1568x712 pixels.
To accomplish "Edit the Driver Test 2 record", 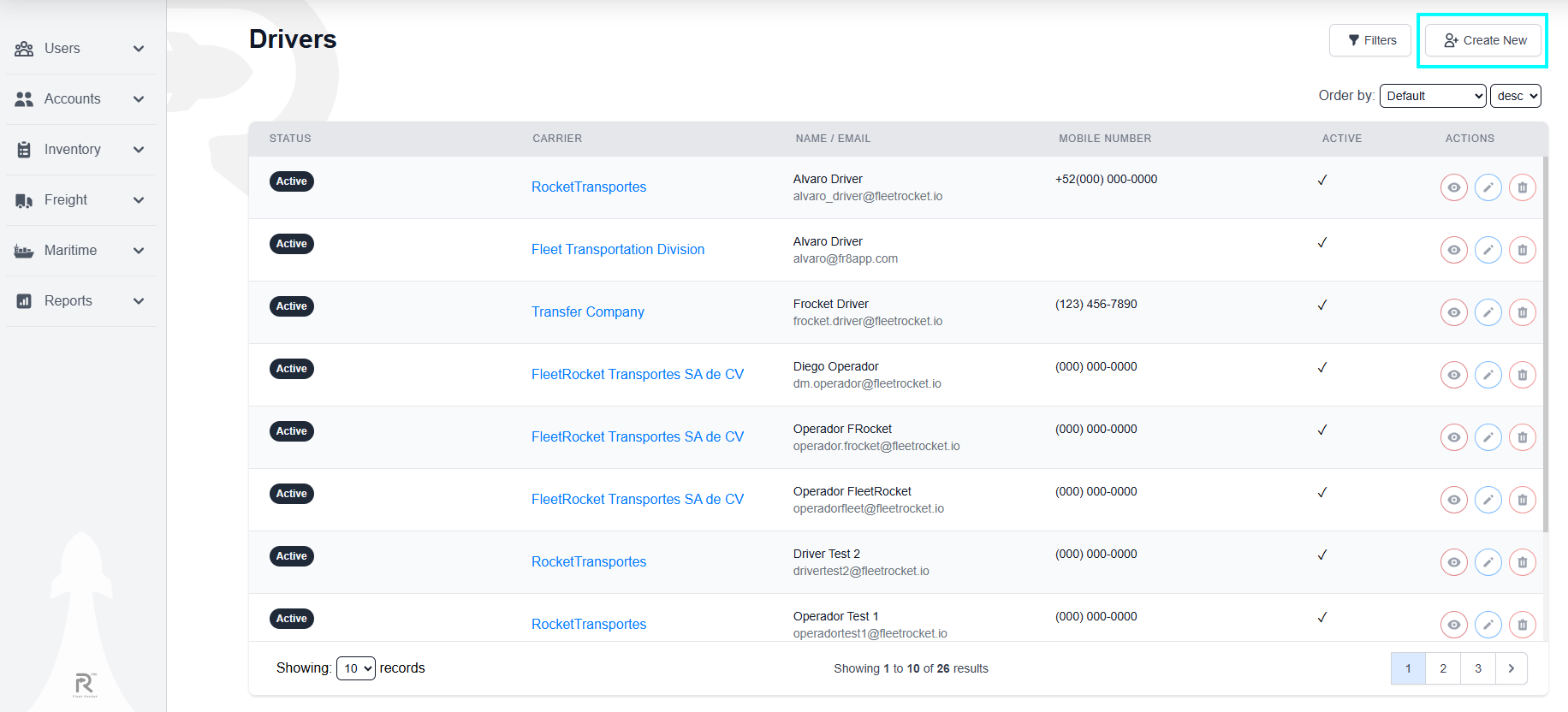I will [1488, 562].
